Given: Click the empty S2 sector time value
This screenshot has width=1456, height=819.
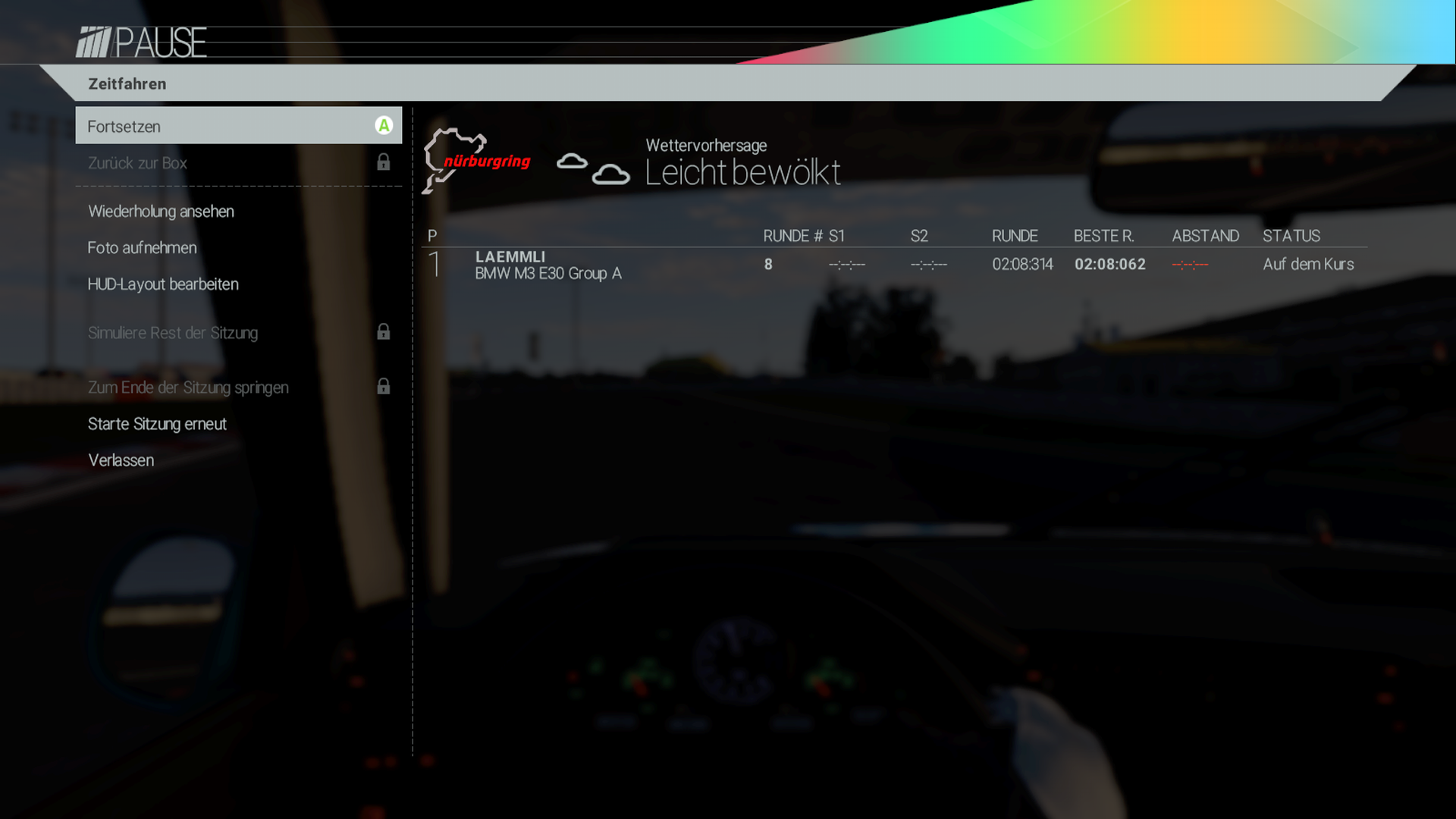Looking at the screenshot, I should (x=929, y=265).
